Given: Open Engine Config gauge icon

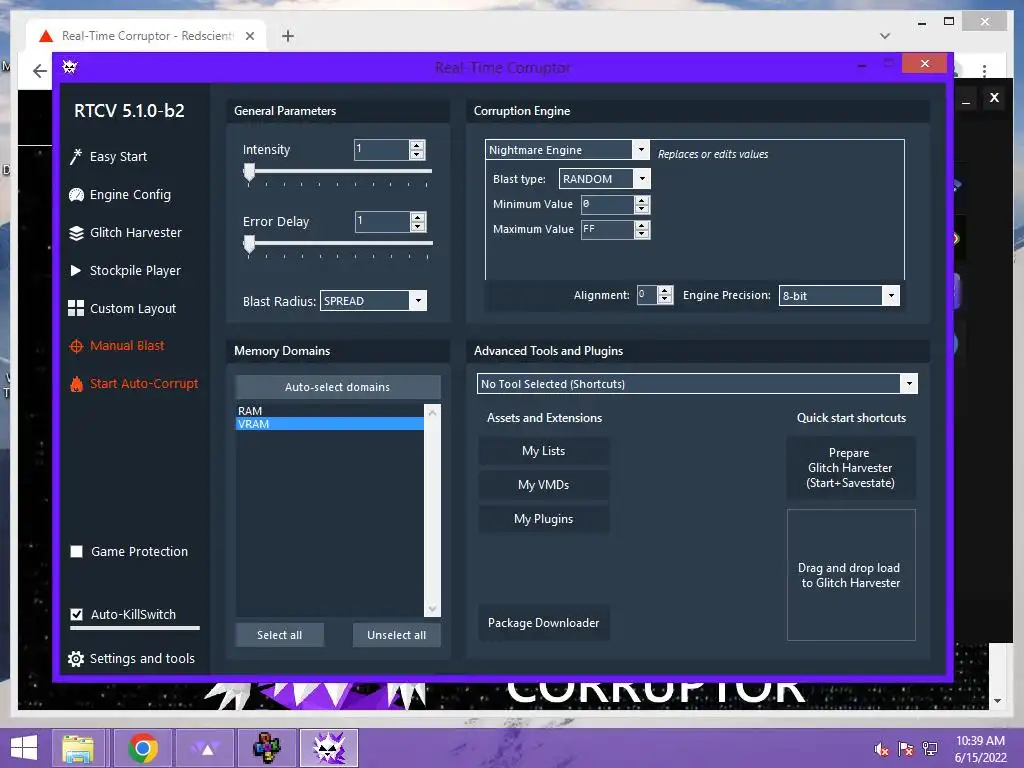Looking at the screenshot, I should 76,195.
